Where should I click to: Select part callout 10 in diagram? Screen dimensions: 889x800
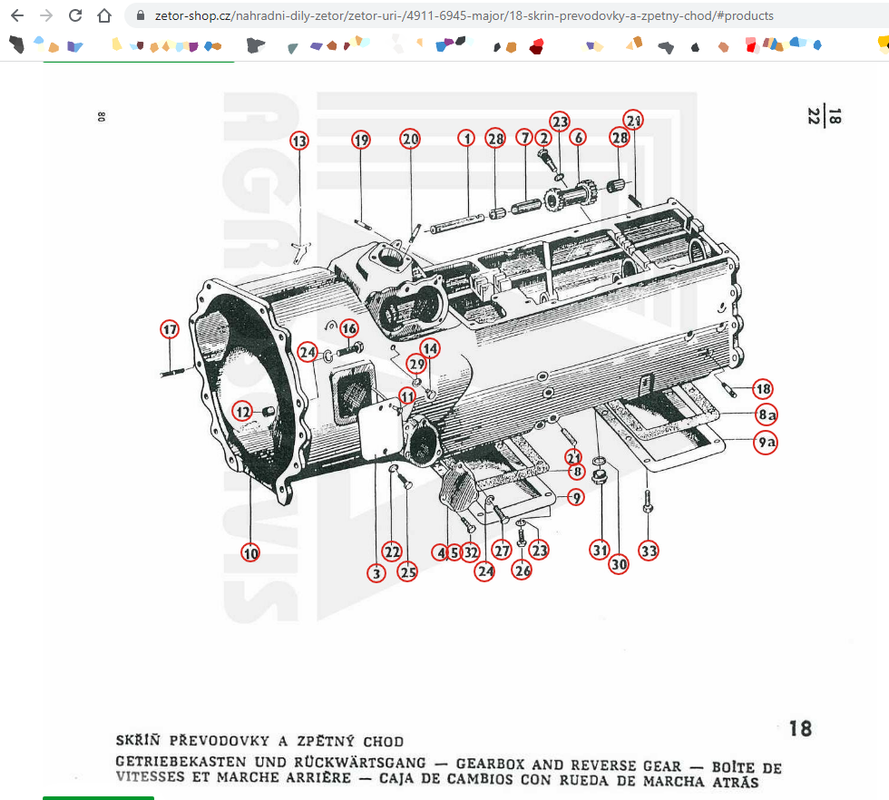coord(251,553)
